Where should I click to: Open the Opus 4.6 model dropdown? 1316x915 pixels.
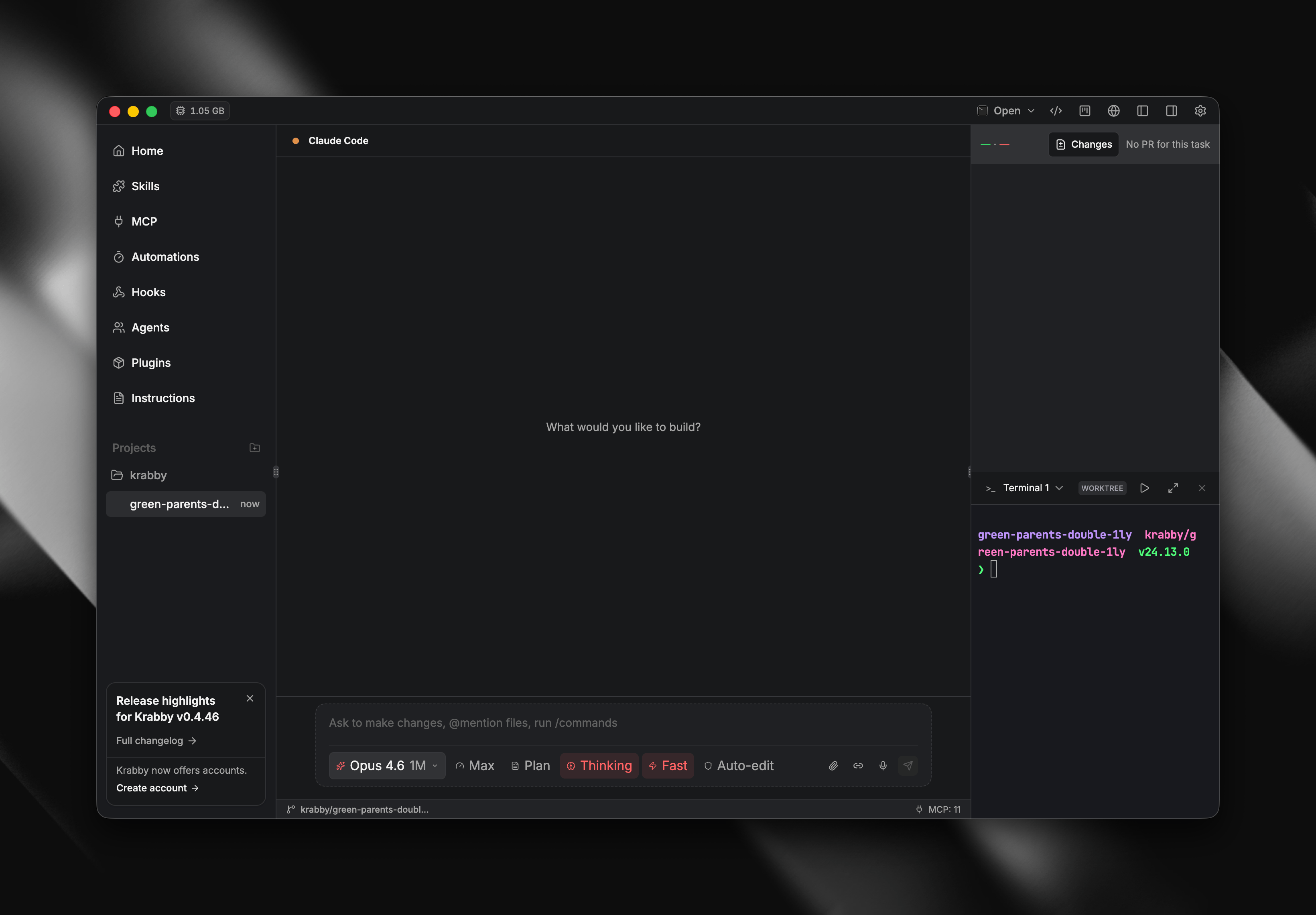[387, 765]
